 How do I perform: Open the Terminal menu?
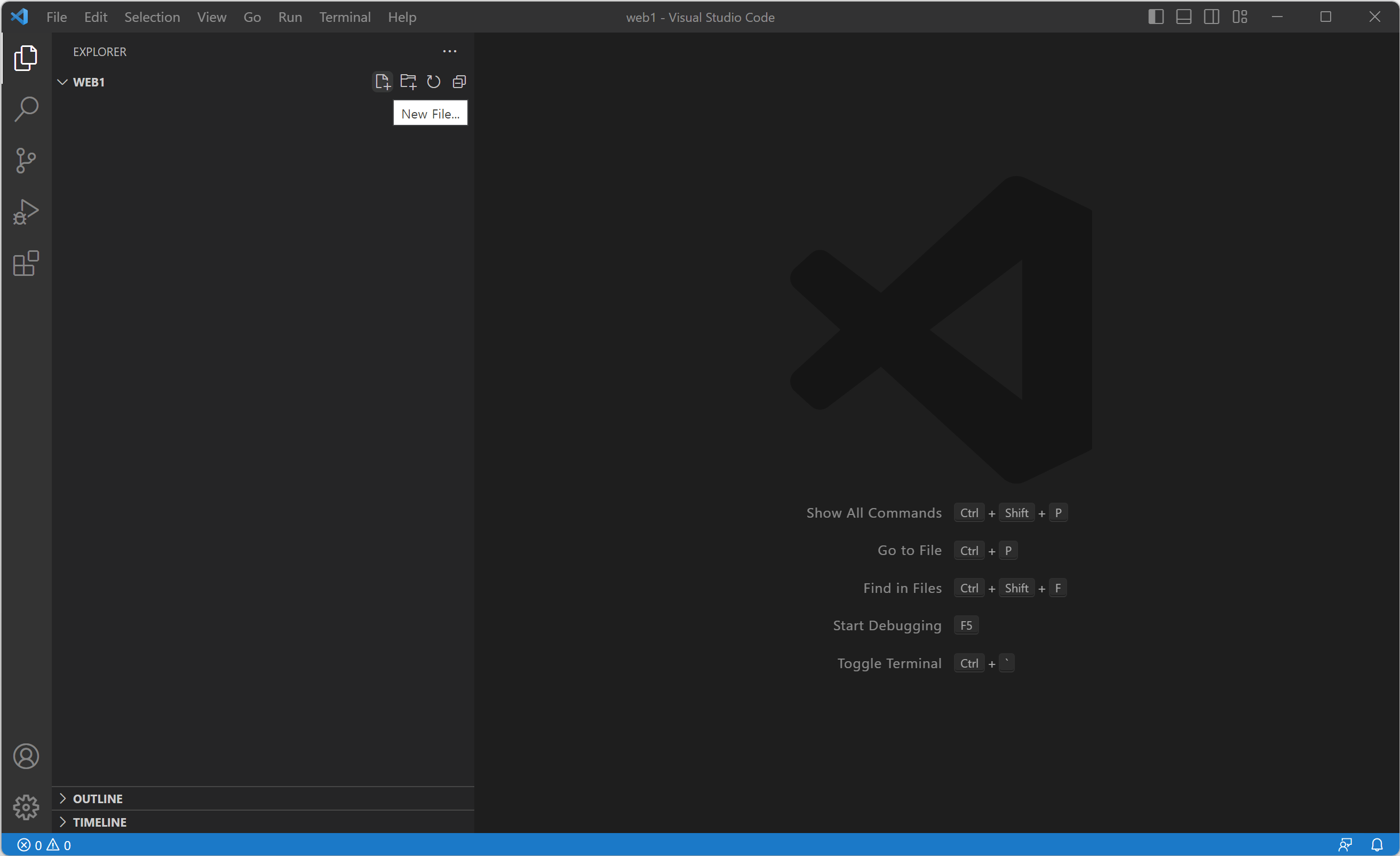click(344, 17)
